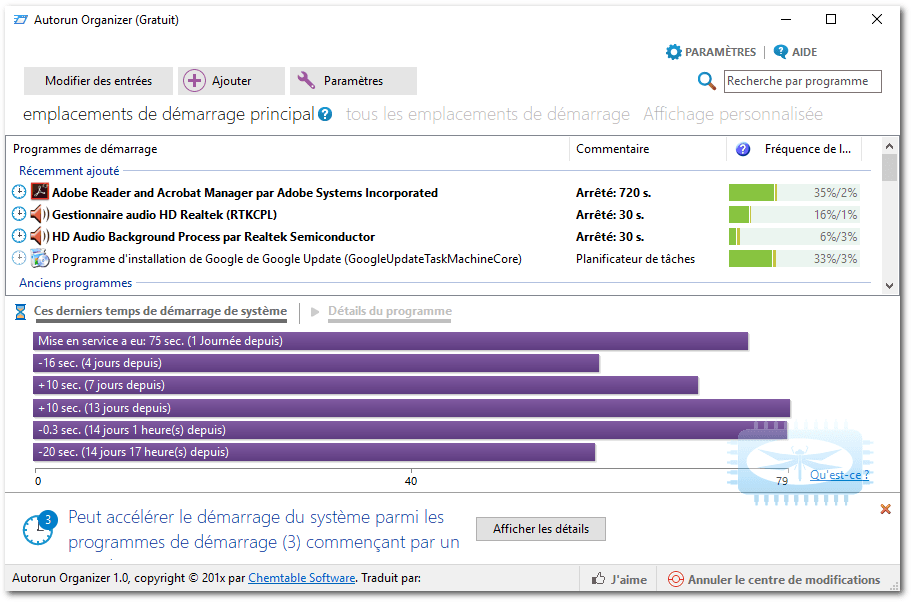The width and height of the screenshot is (911, 602).
Task: Click the wrench icon in Paramètres button
Action: pos(306,80)
